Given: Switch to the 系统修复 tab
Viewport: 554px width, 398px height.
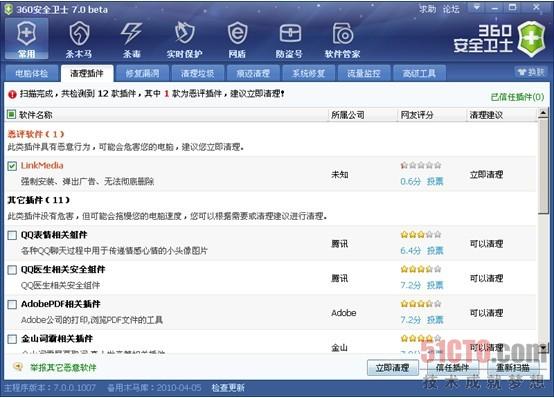Looking at the screenshot, I should (x=308, y=73).
